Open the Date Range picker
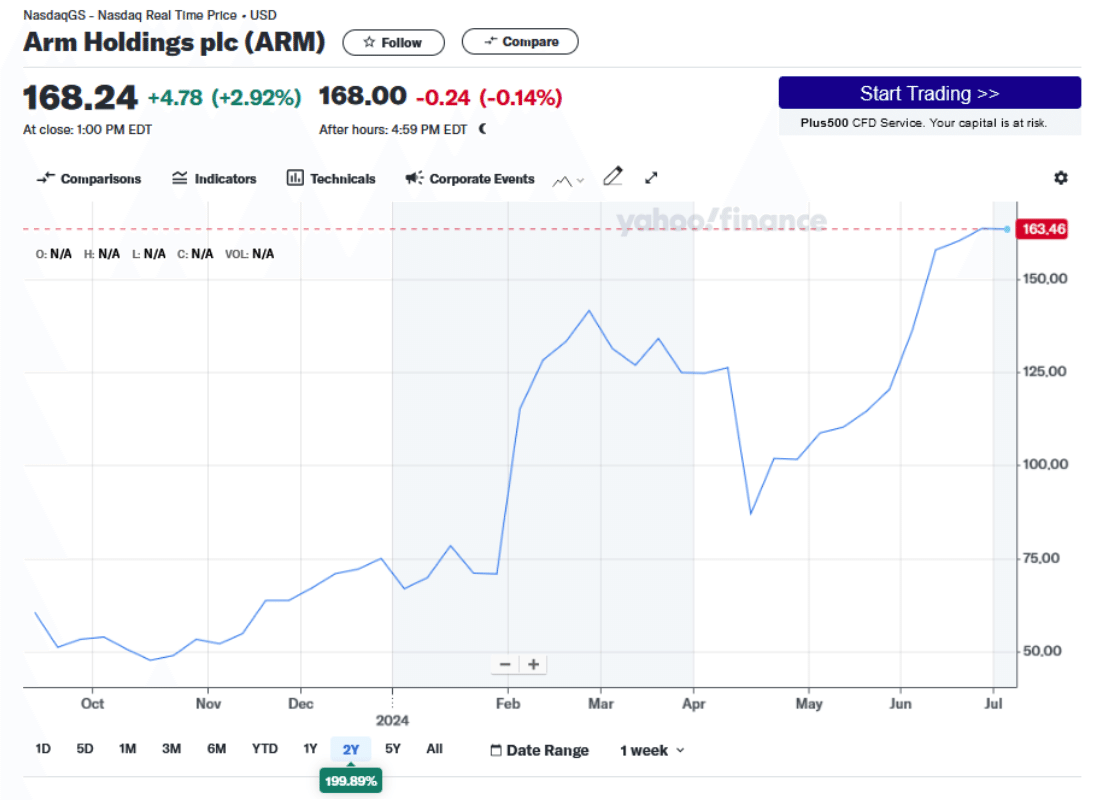Screen dimensions: 1107x800 pos(539,750)
